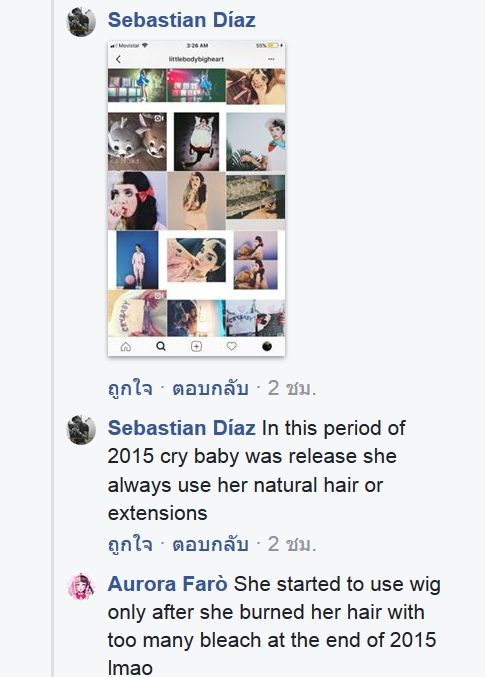The width and height of the screenshot is (485, 677).
Task: Reply to the image comment via ตอบกลับ
Action: point(210,388)
